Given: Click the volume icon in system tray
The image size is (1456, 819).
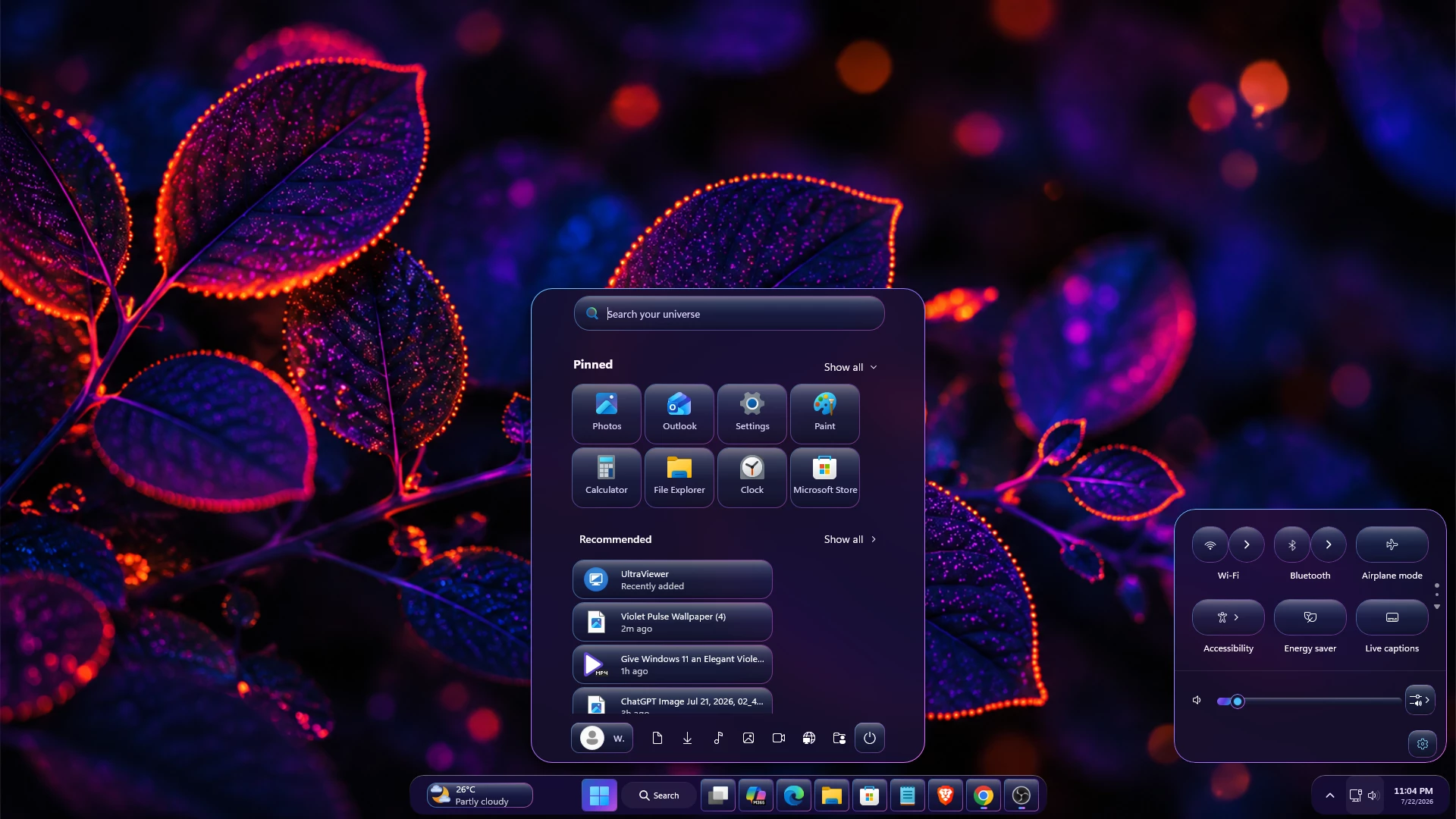Looking at the screenshot, I should 1373,795.
